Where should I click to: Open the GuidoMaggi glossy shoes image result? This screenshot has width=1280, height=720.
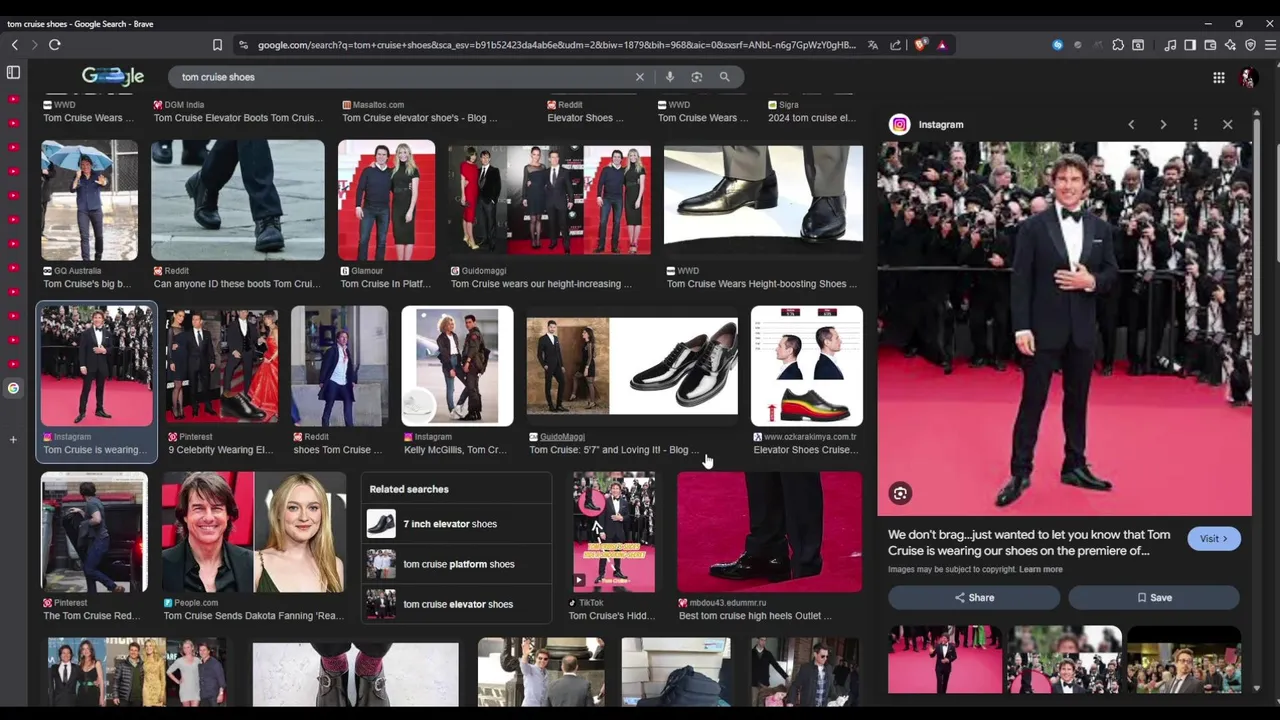tap(632, 366)
